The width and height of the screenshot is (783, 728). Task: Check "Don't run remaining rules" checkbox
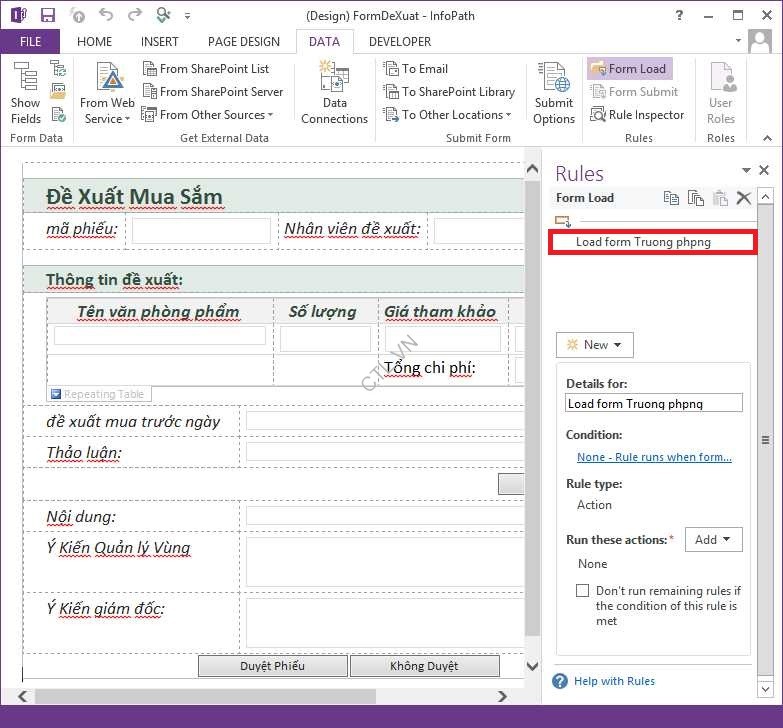582,591
